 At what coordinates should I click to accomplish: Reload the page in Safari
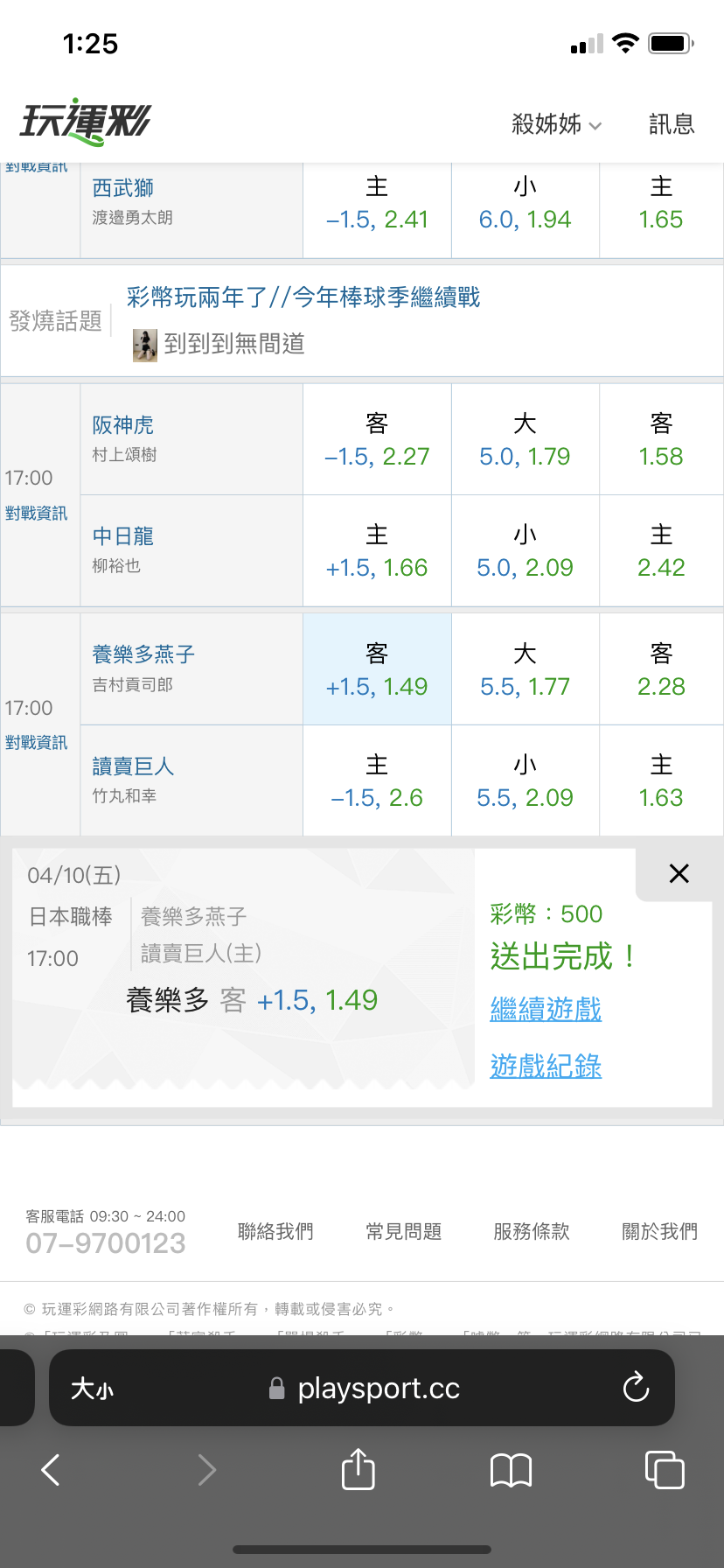636,1388
